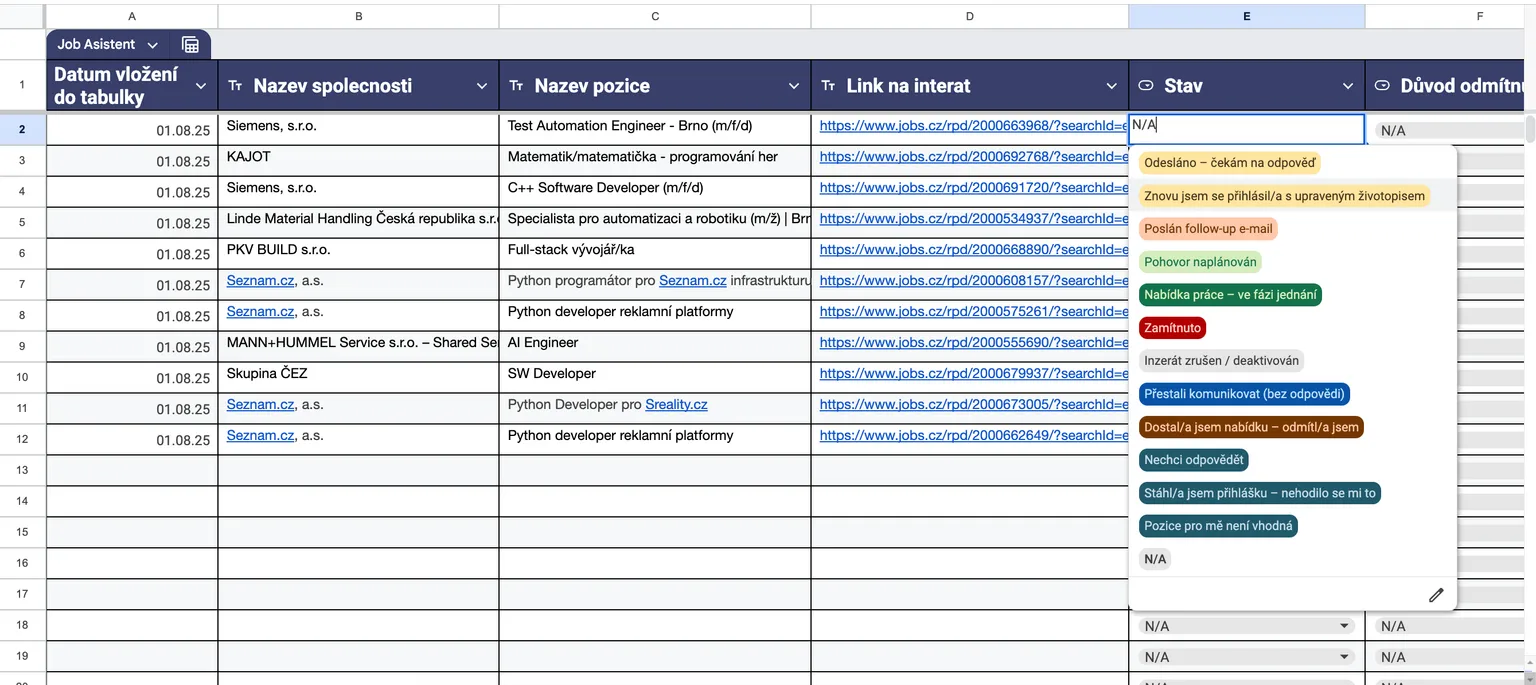Select 'Pozice pro mě není vhodná' option

(1218, 526)
